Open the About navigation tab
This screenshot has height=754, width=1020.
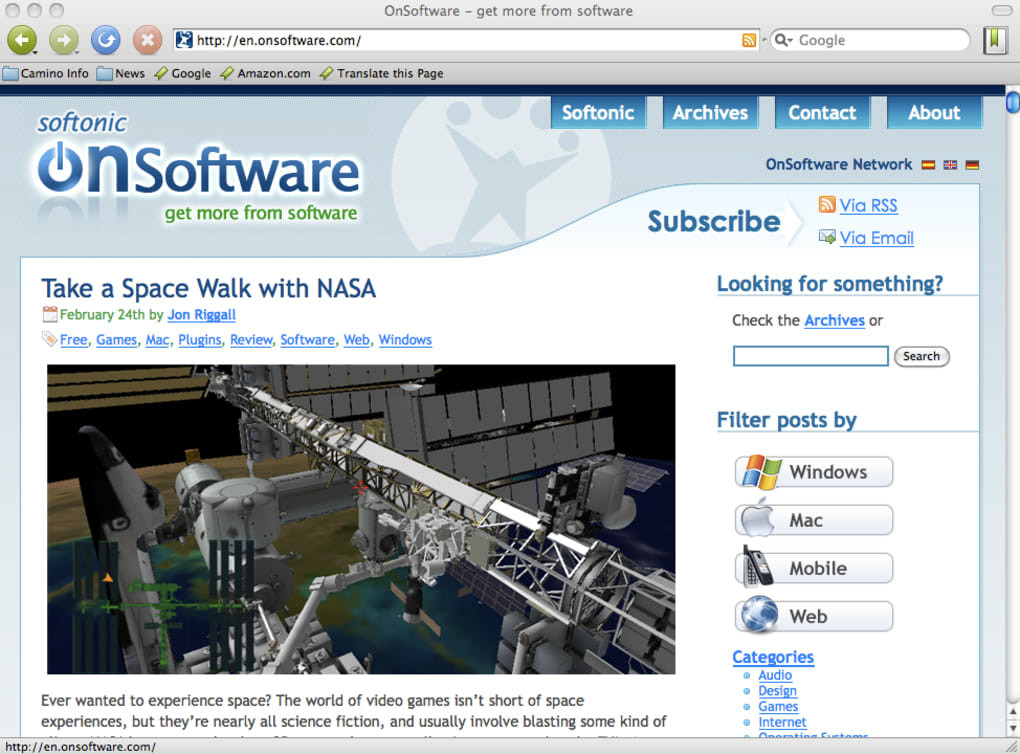[934, 113]
